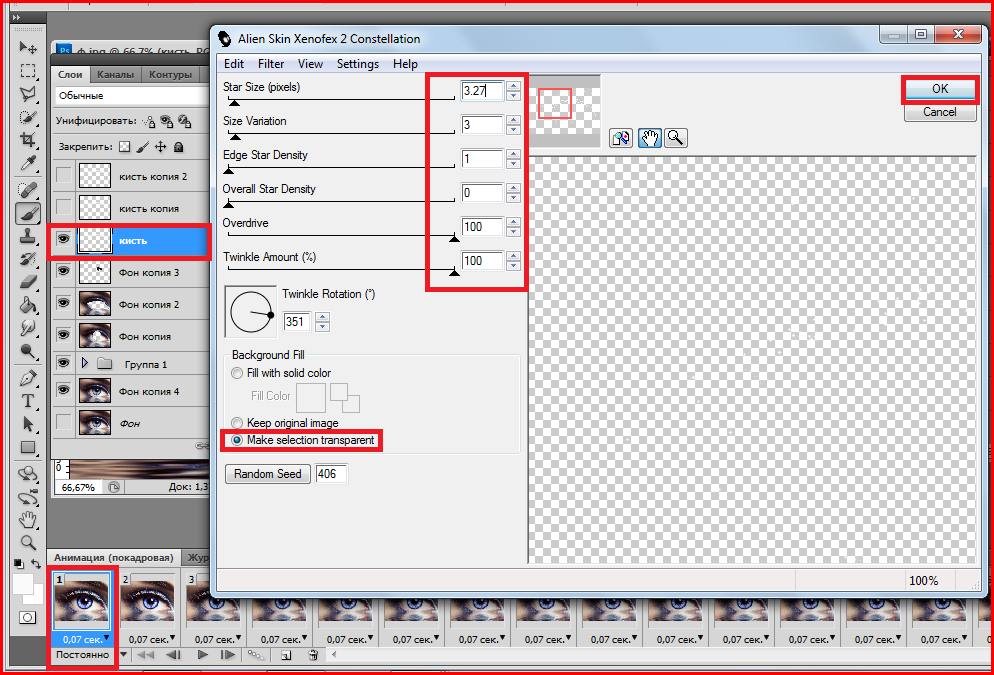The image size is (994, 675).
Task: Hide the 'Фон копия 3' layer
Action: point(63,271)
